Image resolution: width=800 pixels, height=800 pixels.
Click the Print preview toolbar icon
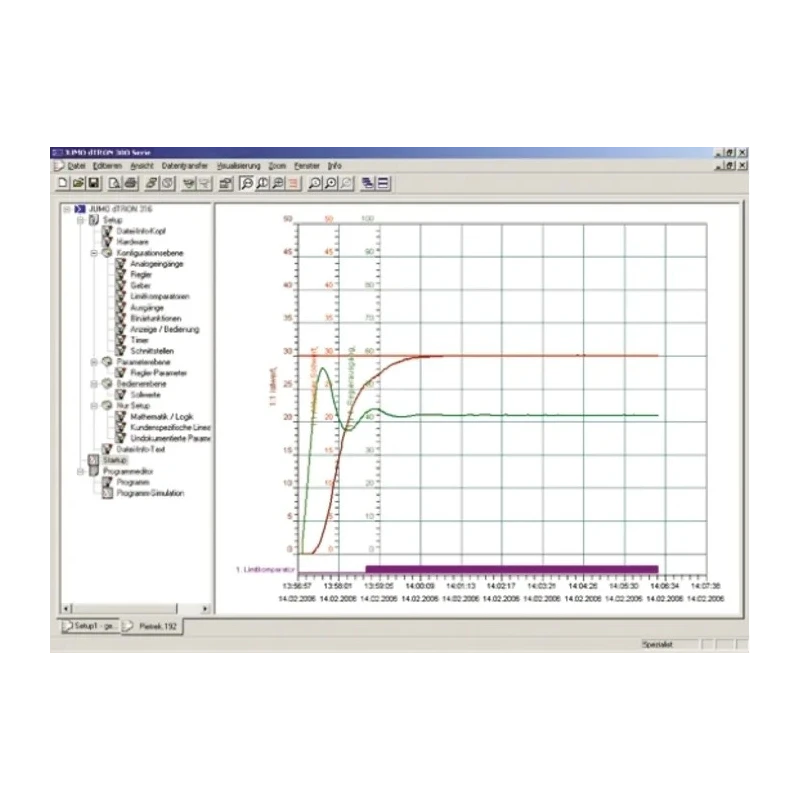[115, 183]
